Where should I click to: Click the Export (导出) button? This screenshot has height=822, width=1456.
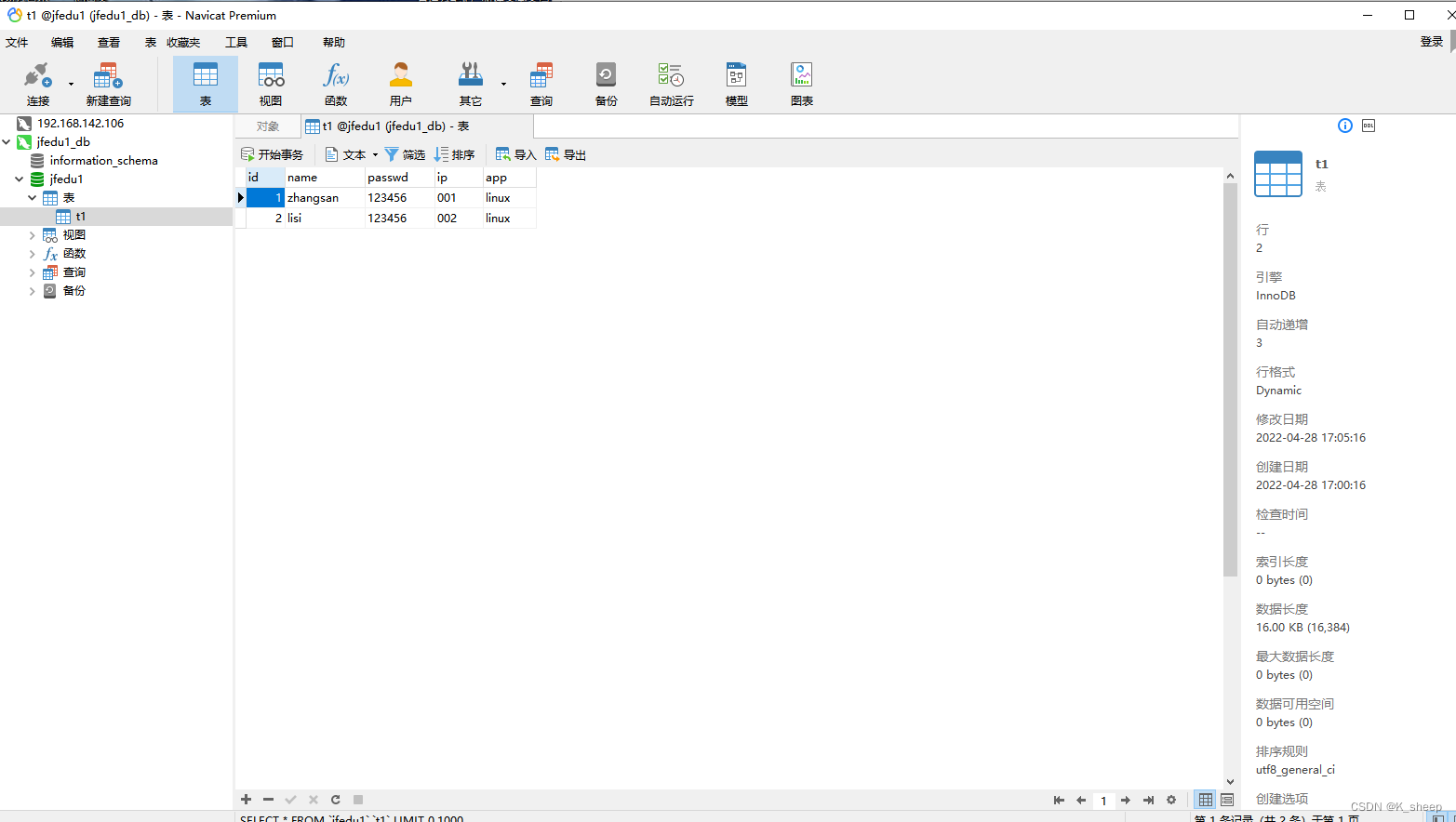566,155
